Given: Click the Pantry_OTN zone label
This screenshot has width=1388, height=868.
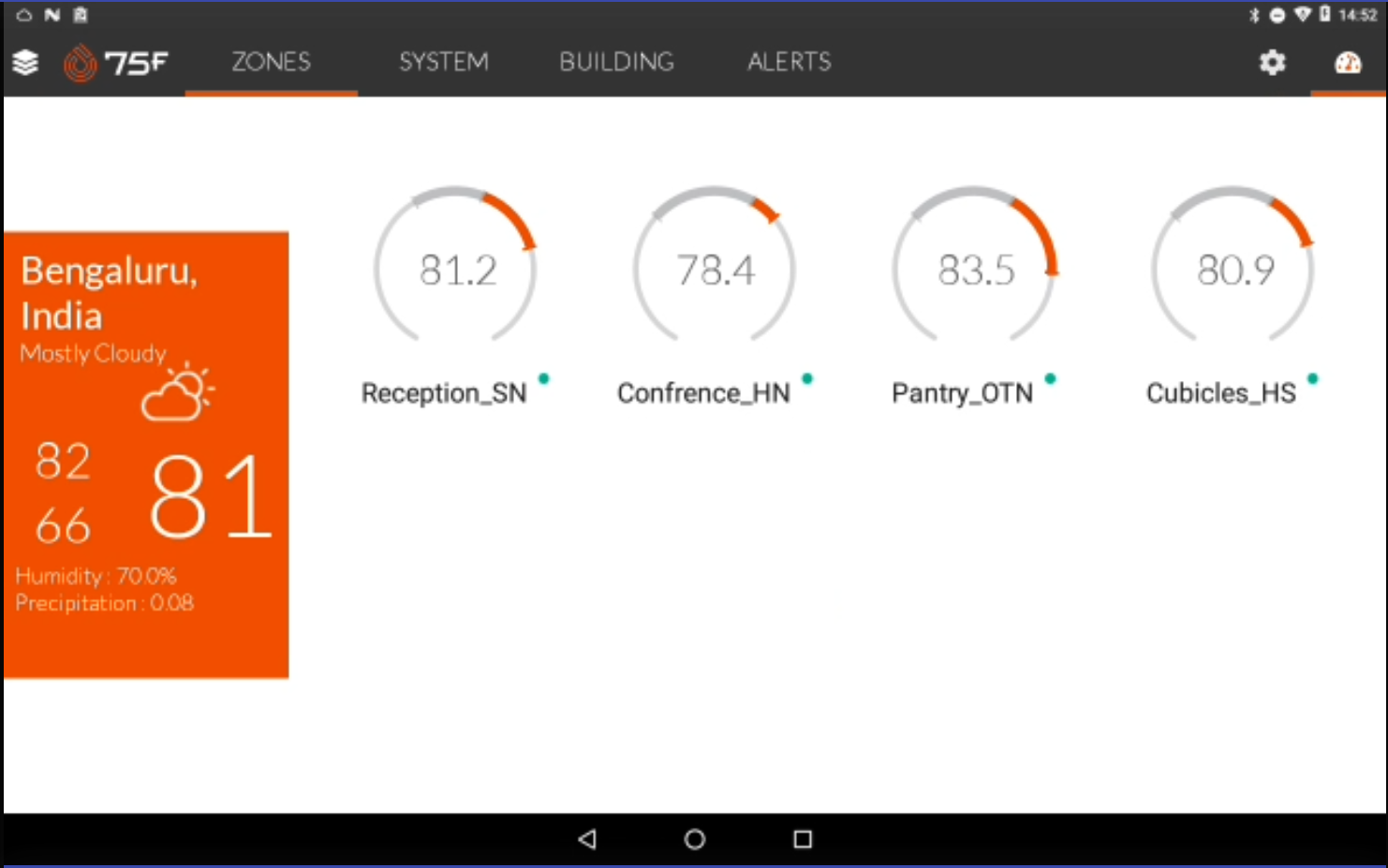Looking at the screenshot, I should point(962,393).
